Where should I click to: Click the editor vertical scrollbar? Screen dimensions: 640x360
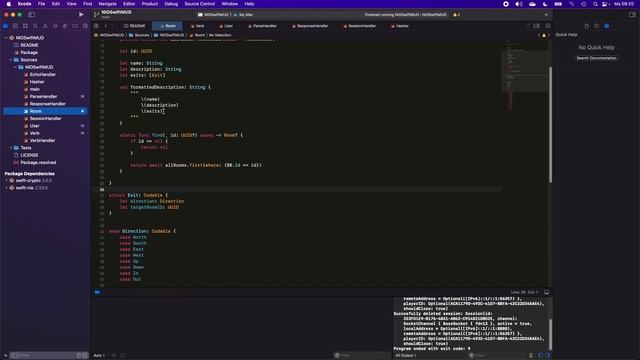pos(550,125)
